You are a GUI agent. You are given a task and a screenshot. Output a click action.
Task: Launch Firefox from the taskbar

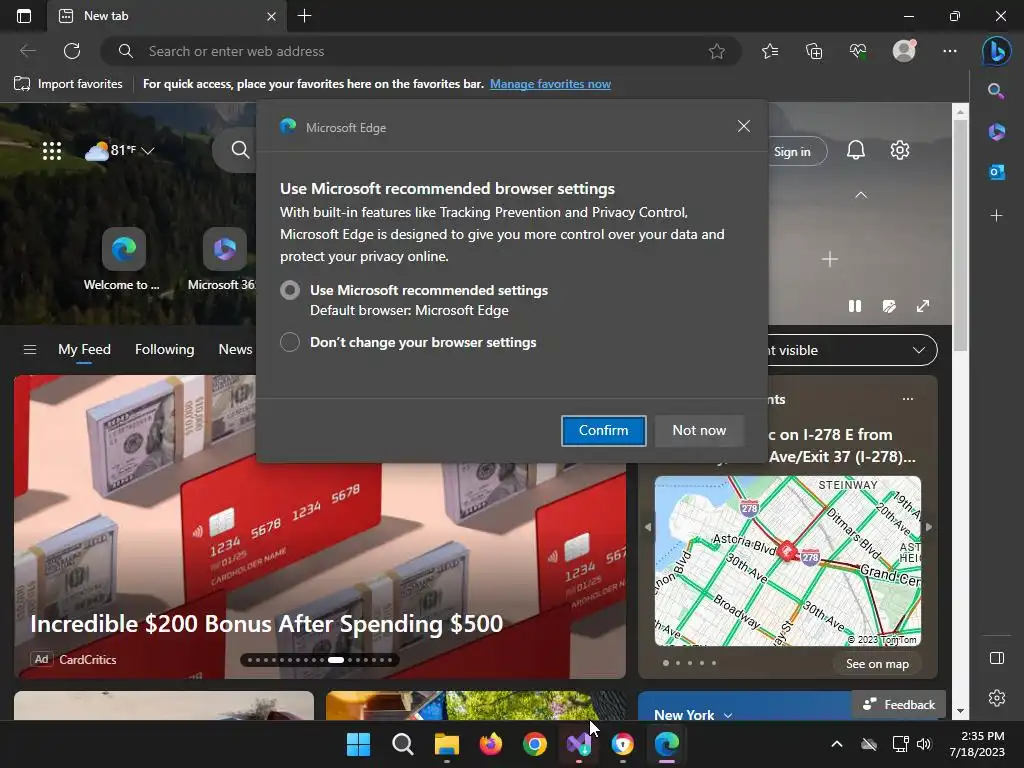[490, 744]
